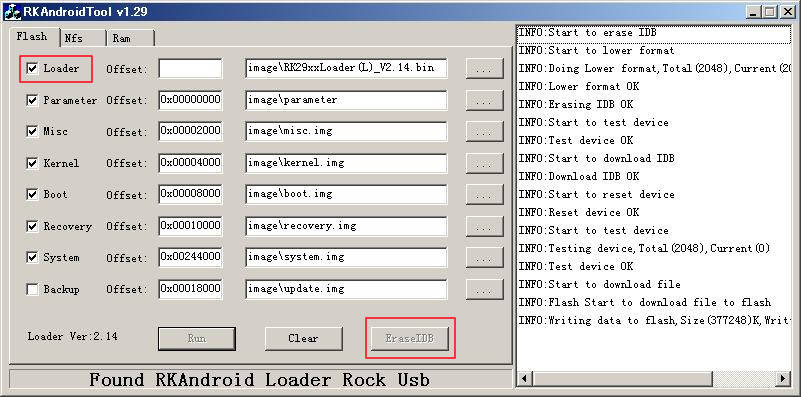801x397 pixels.
Task: Browse for the Kernel image file
Action: click(484, 164)
